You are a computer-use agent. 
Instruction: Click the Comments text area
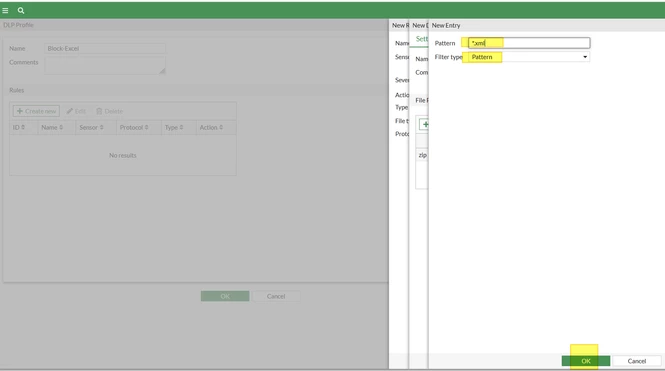(105, 65)
